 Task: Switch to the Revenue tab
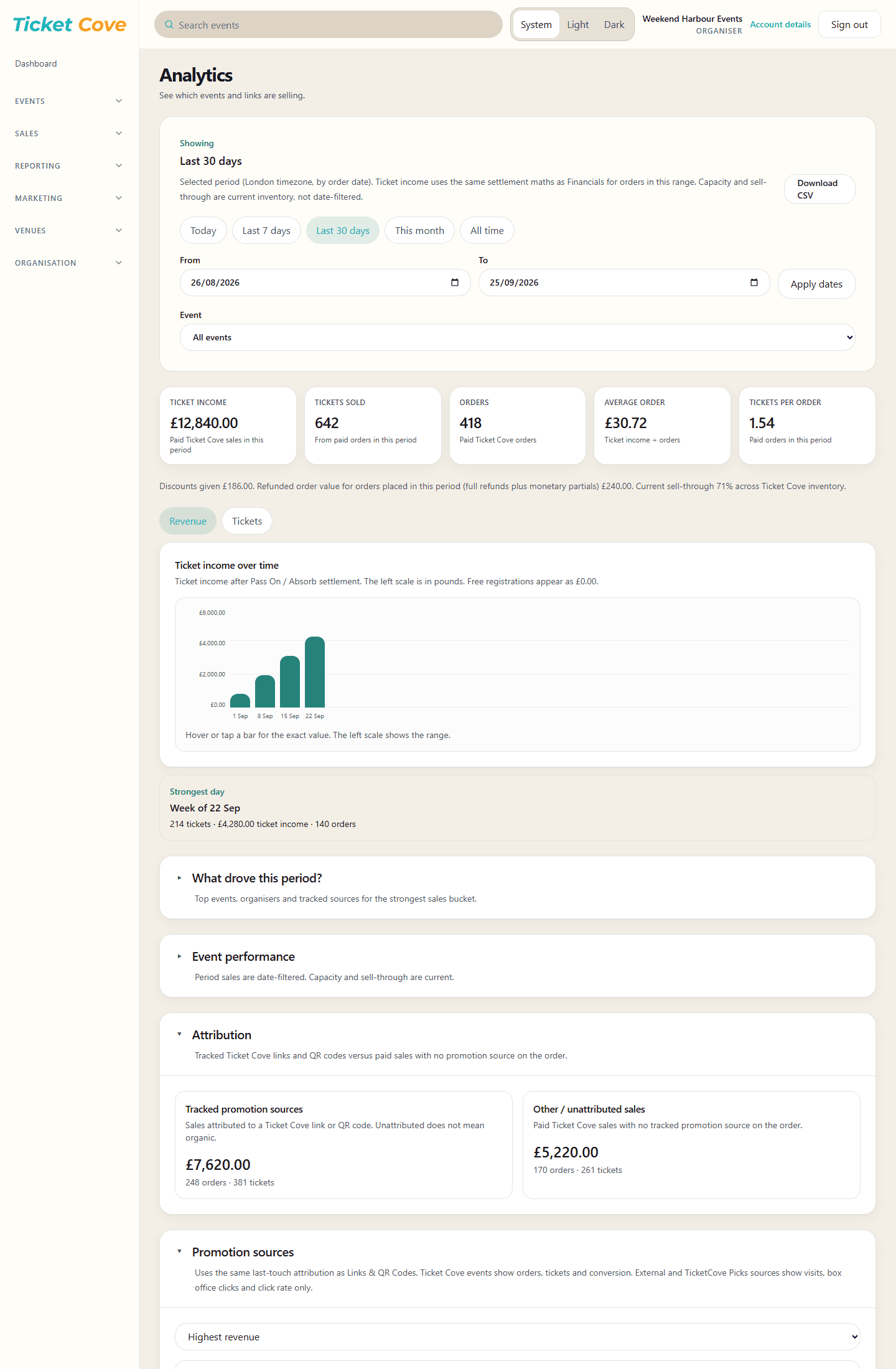pyautogui.click(x=188, y=521)
